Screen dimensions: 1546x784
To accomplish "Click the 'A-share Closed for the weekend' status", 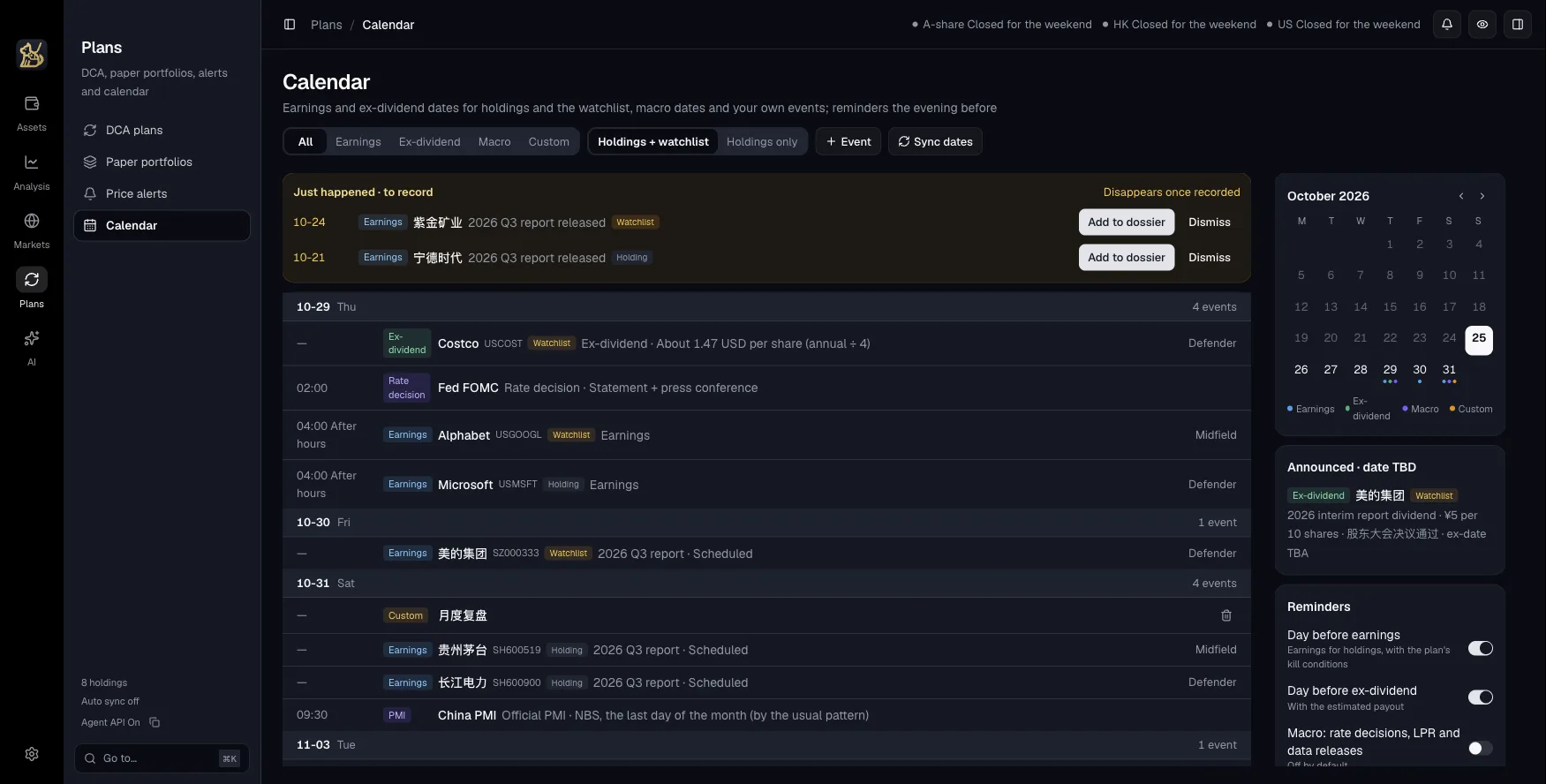I will tap(1001, 25).
